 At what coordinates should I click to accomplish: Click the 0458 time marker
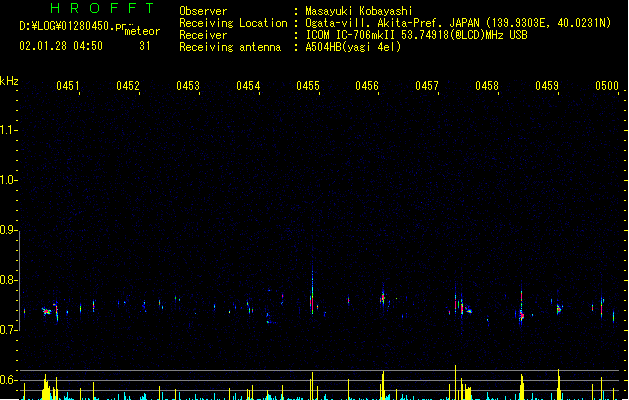[x=487, y=85]
